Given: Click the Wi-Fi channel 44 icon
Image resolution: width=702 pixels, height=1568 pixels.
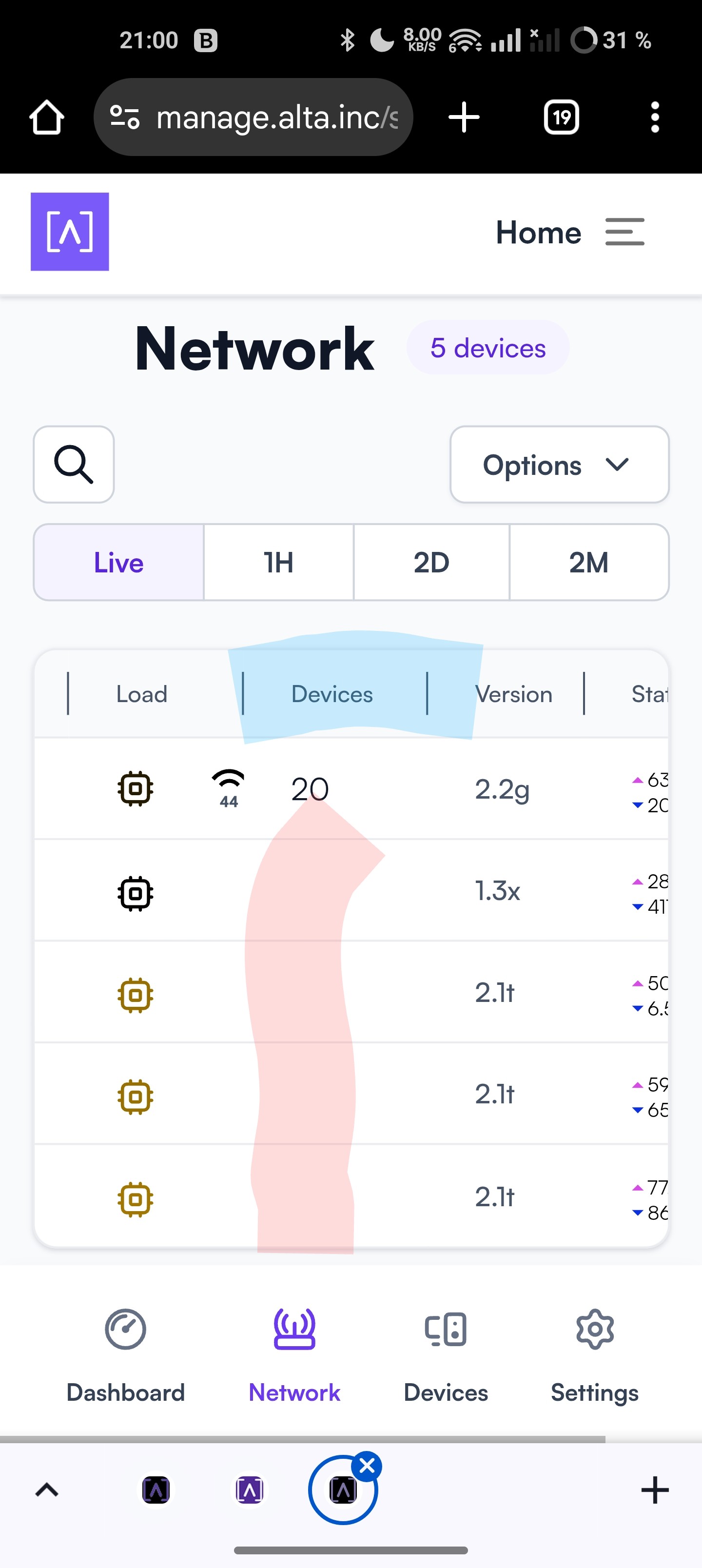Looking at the screenshot, I should (228, 789).
